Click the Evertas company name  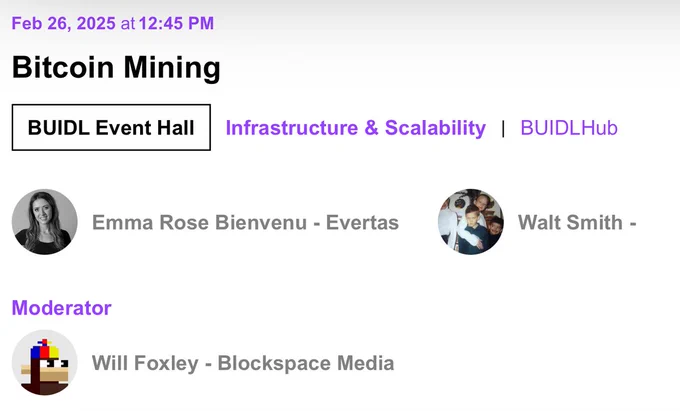coord(362,222)
